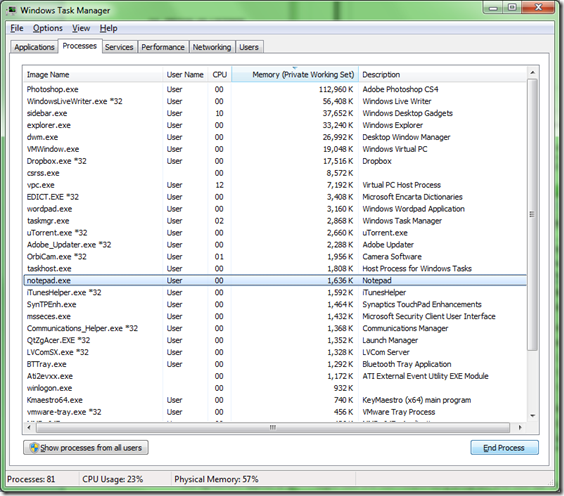Select the SynTPEnh.exe process

click(x=275, y=304)
